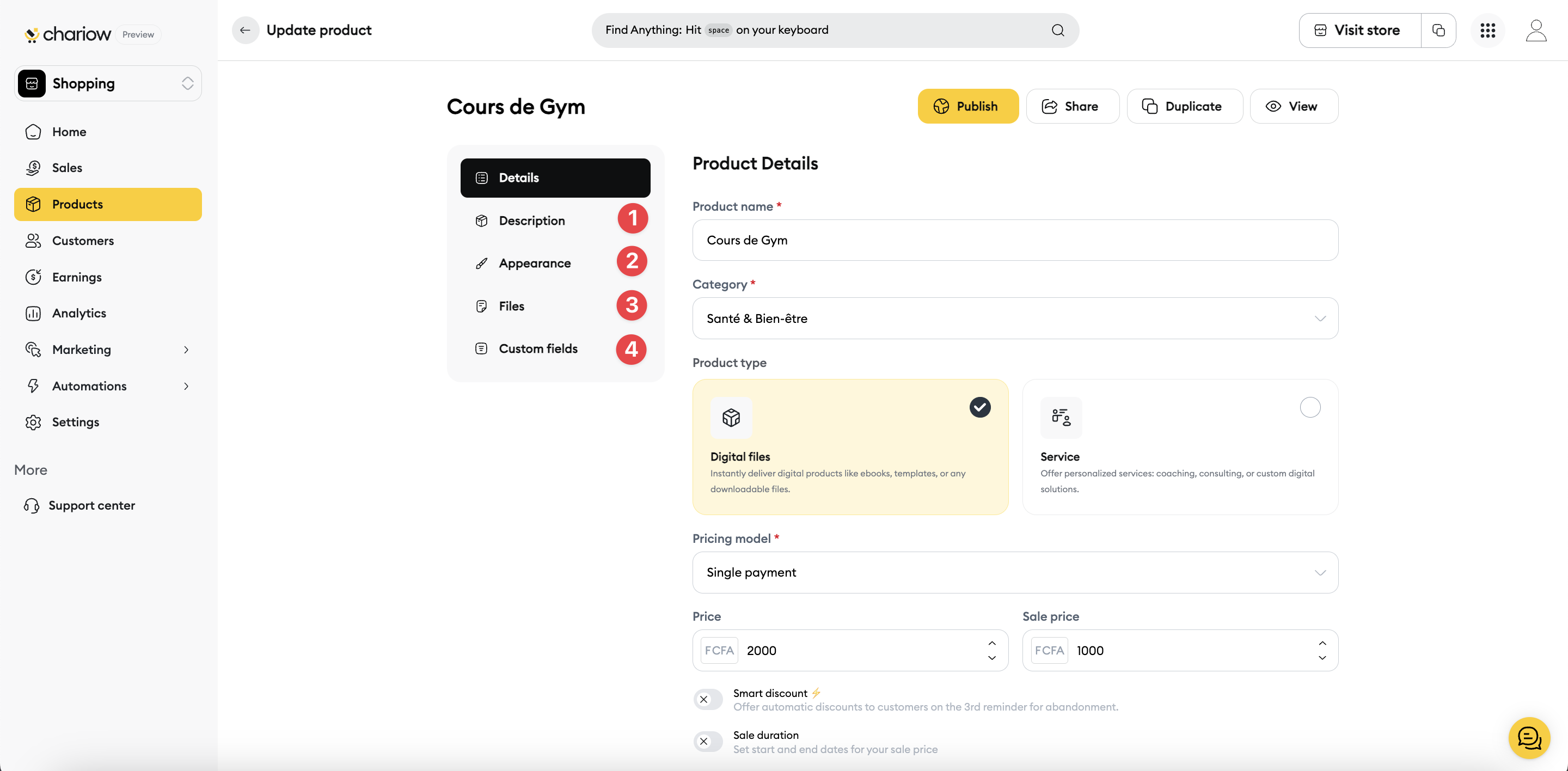The height and width of the screenshot is (771, 1568).
Task: Click the Service type icon
Action: pos(1061,418)
